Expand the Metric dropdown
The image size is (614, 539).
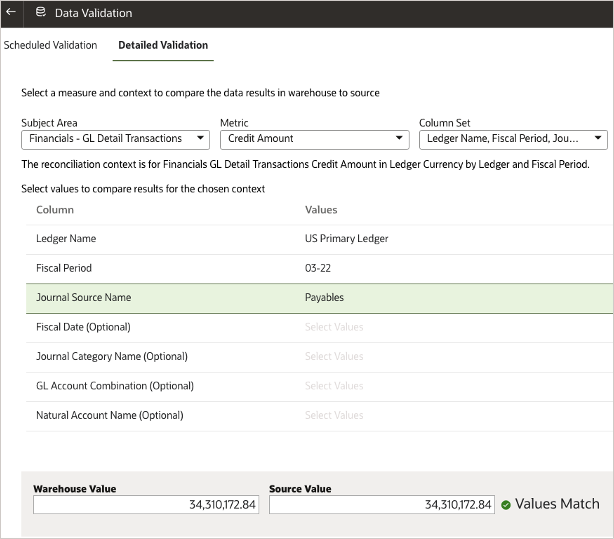coord(314,139)
